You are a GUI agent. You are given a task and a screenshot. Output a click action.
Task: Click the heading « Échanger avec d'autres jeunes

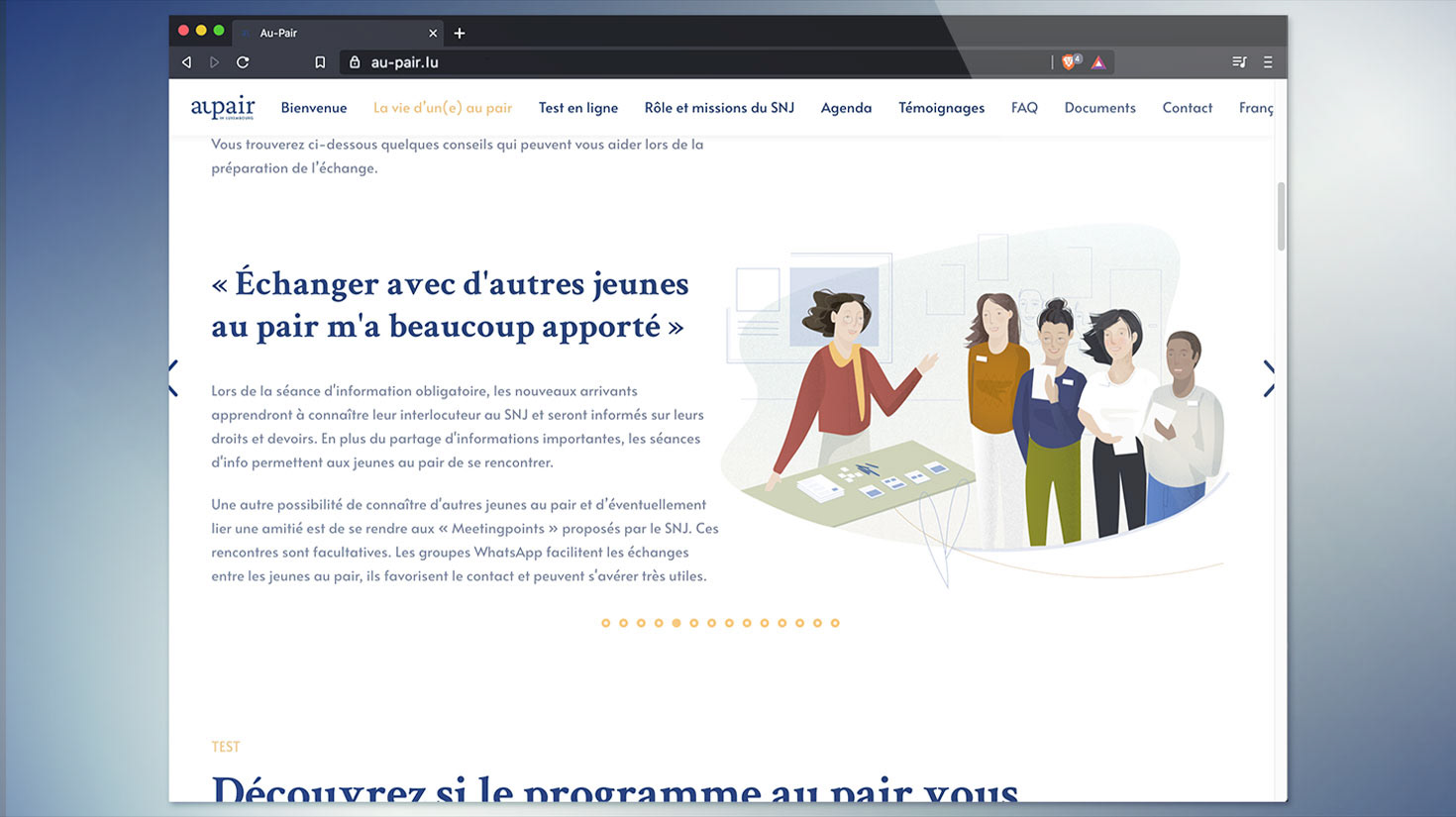point(450,305)
